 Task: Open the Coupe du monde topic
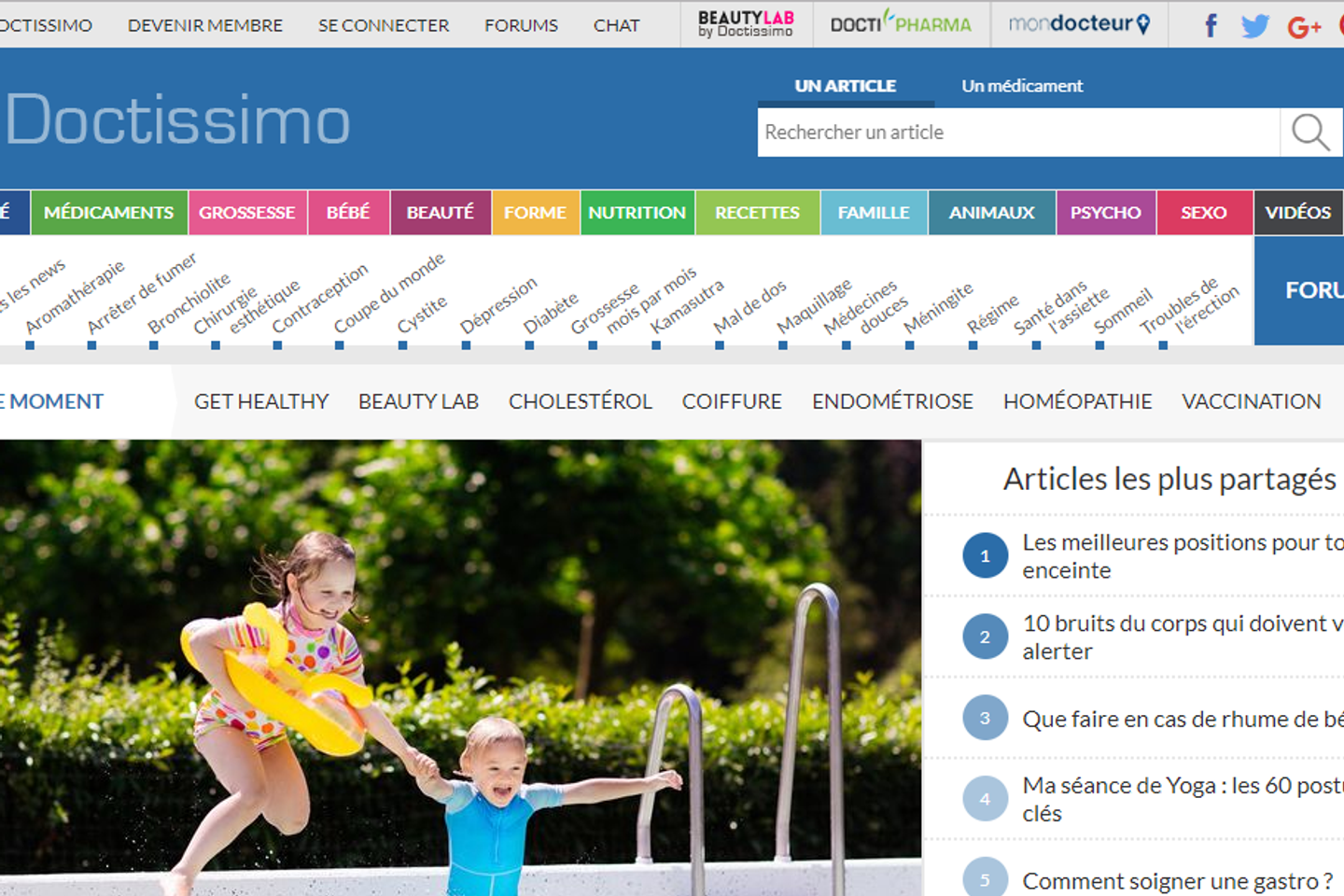pyautogui.click(x=389, y=294)
